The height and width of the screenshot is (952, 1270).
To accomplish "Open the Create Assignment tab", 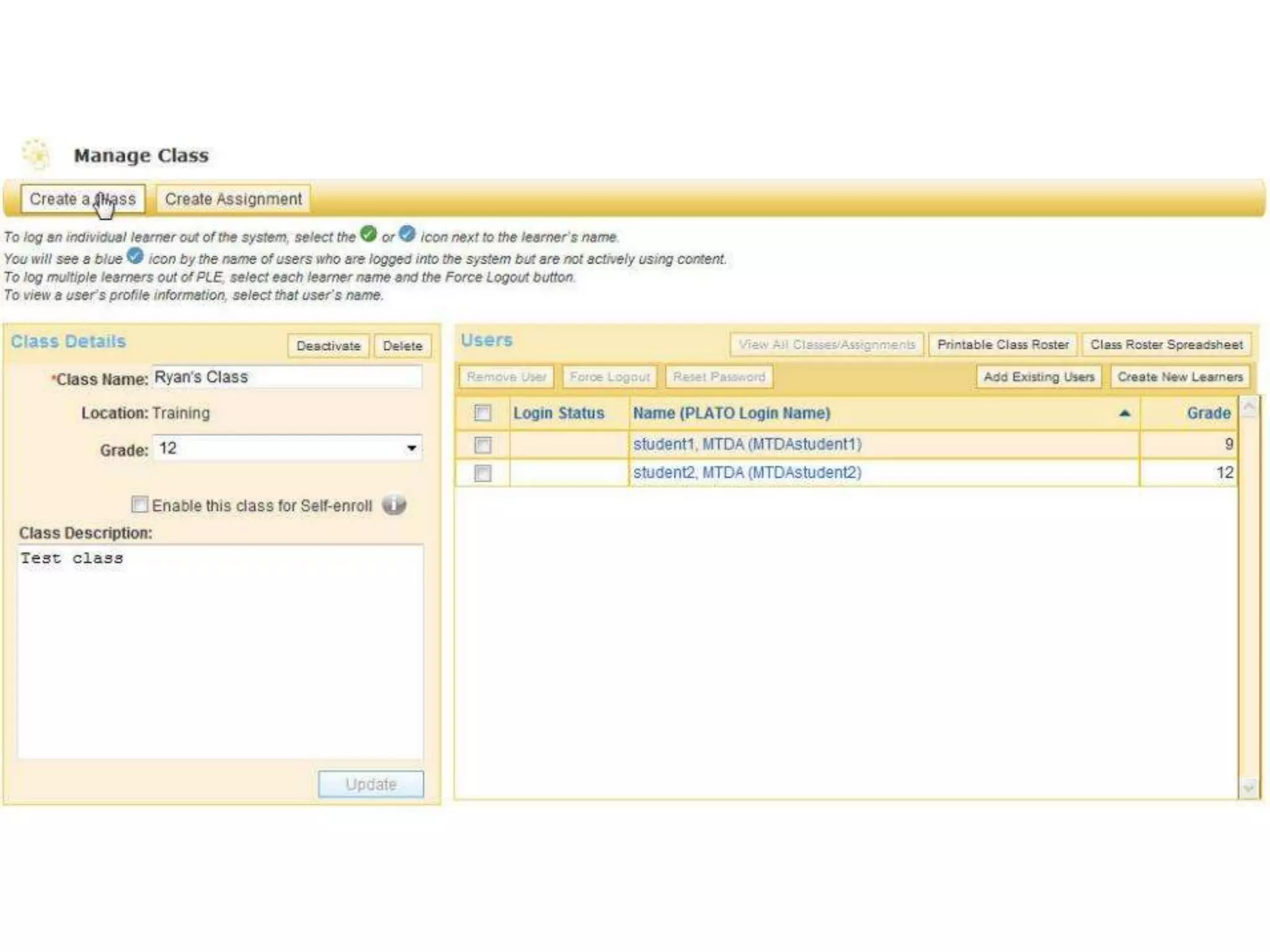I will 233,199.
